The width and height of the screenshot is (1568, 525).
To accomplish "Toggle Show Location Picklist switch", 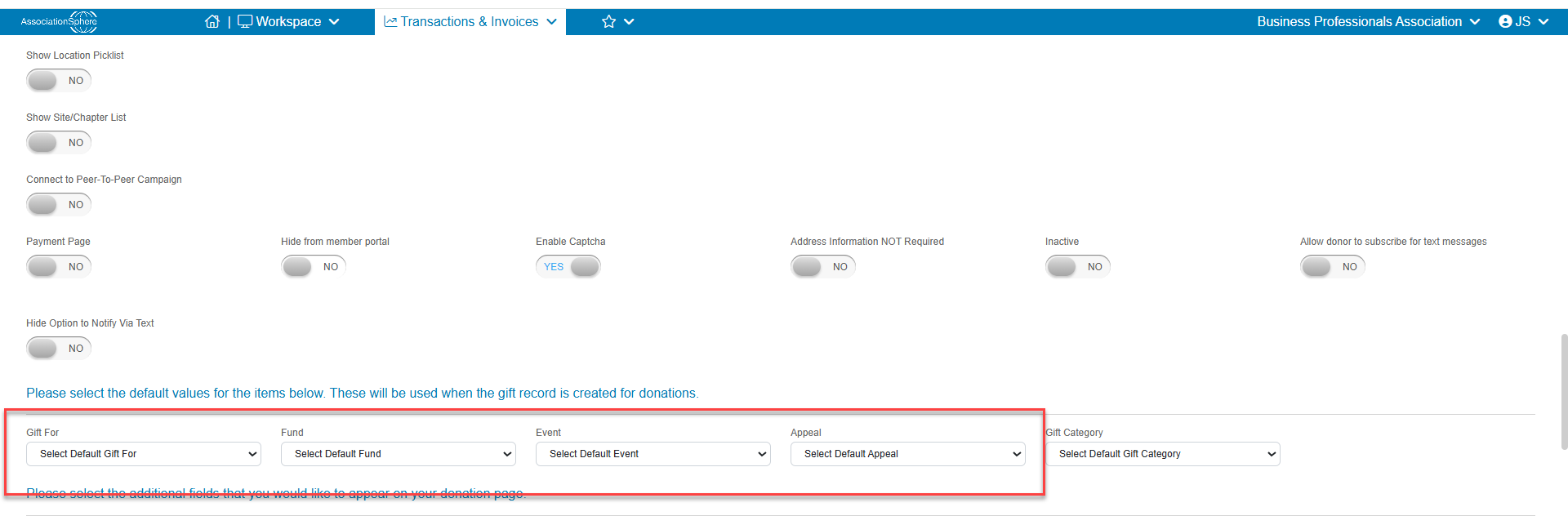I will 59,81.
